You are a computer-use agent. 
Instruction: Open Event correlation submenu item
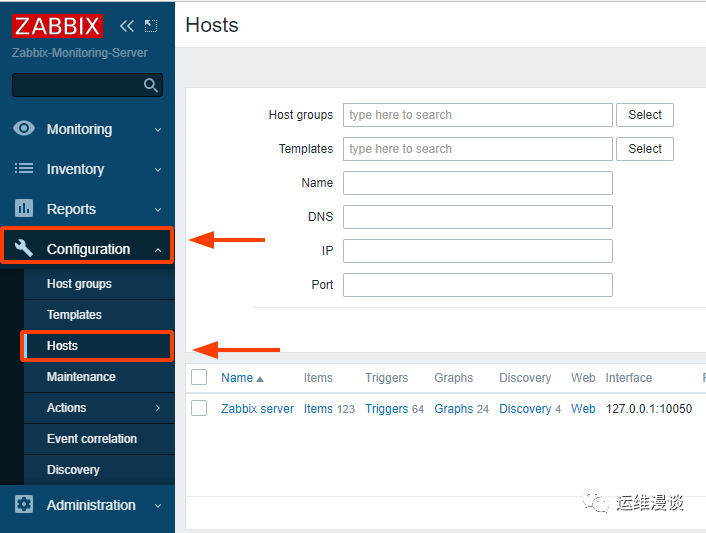(99, 439)
